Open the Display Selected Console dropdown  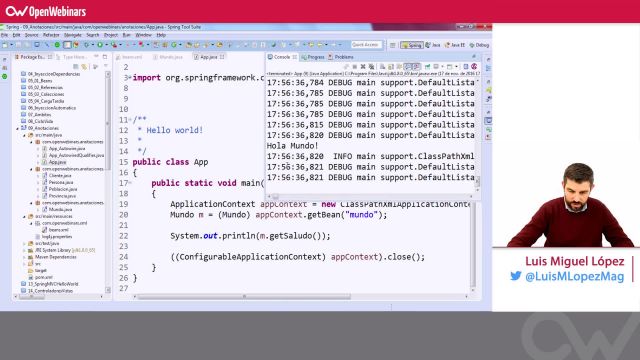pyautogui.click(x=442, y=67)
